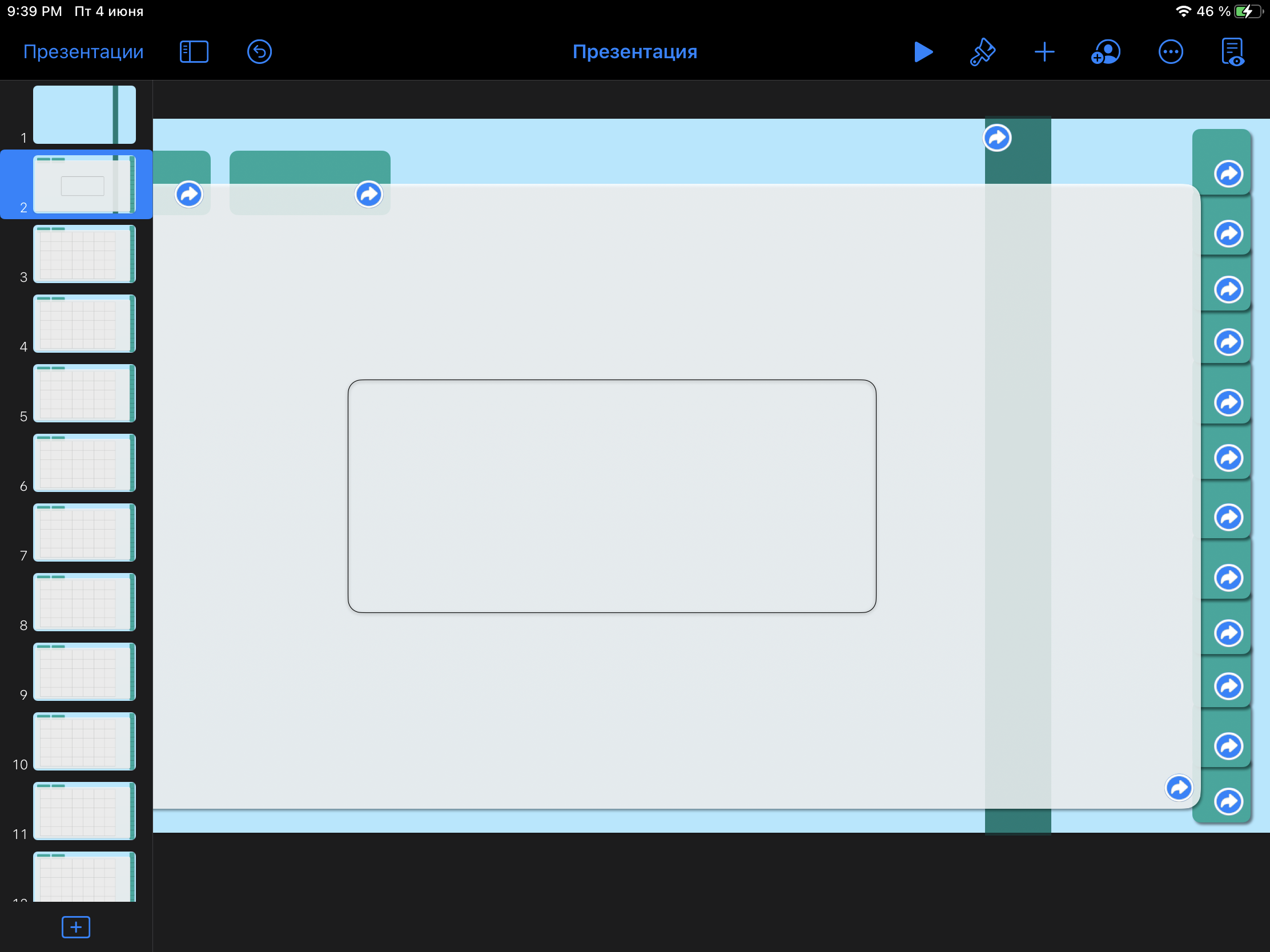Screen dimensions: 1270x952
Task: Check the battery indicator in the status bar
Action: click(1248, 11)
